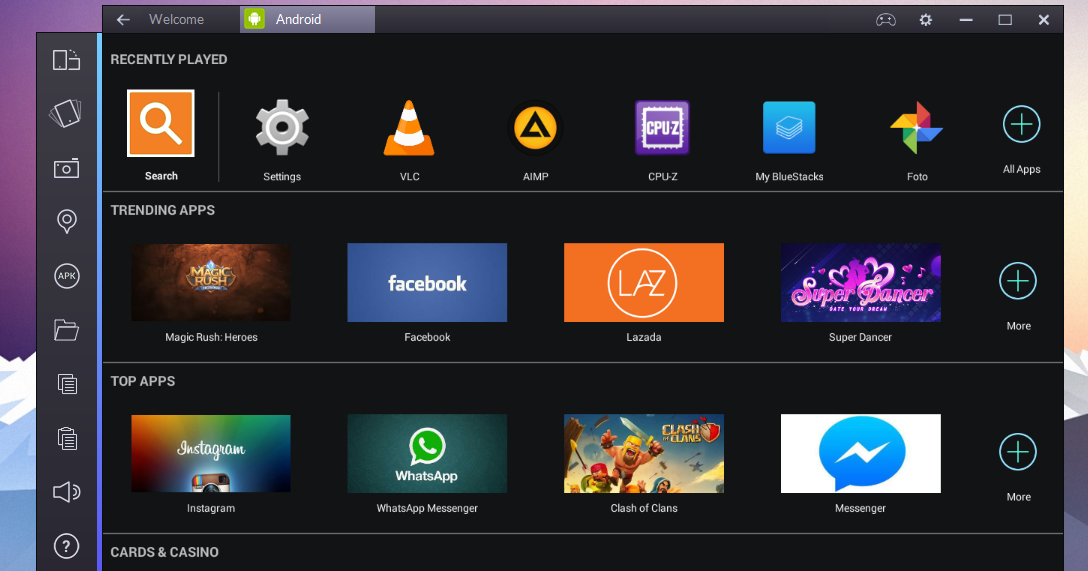Open the Clash of Clans banner
1088x571 pixels.
coord(644,454)
